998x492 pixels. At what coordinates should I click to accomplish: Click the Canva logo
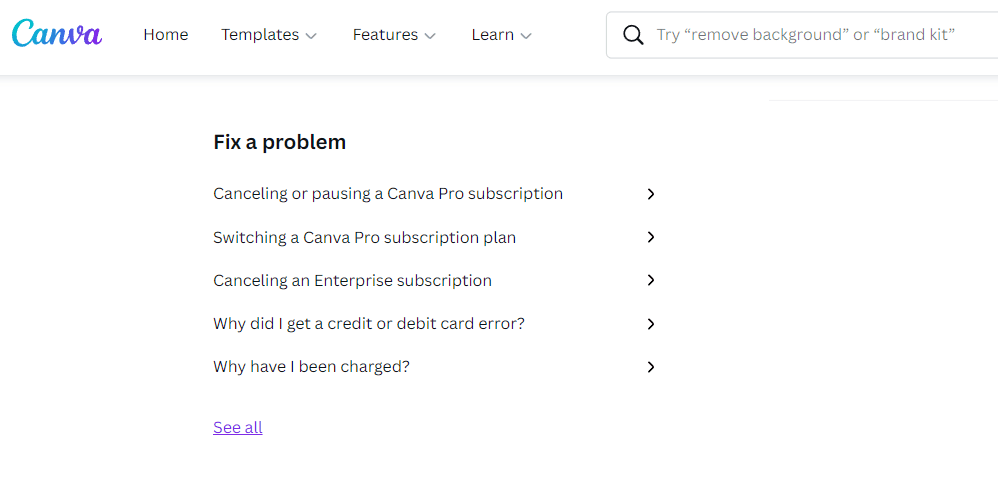tap(57, 34)
